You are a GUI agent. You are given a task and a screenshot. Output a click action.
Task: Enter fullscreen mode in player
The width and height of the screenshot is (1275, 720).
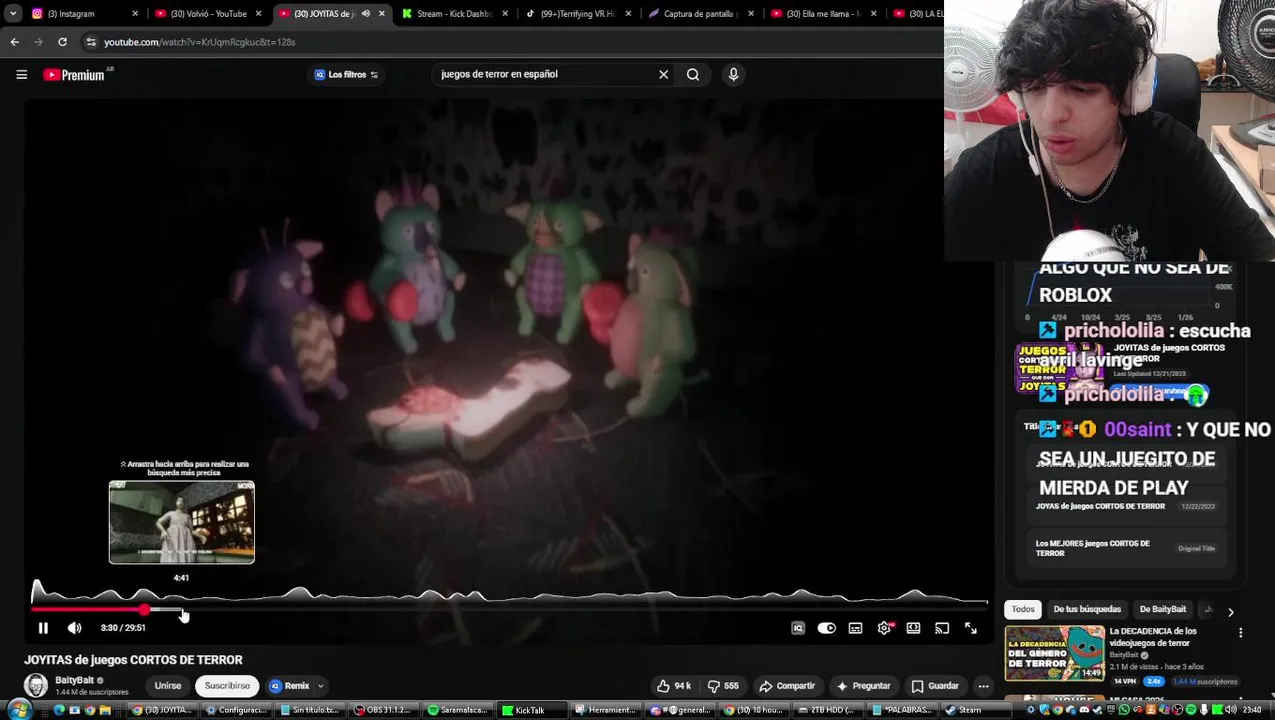click(971, 628)
